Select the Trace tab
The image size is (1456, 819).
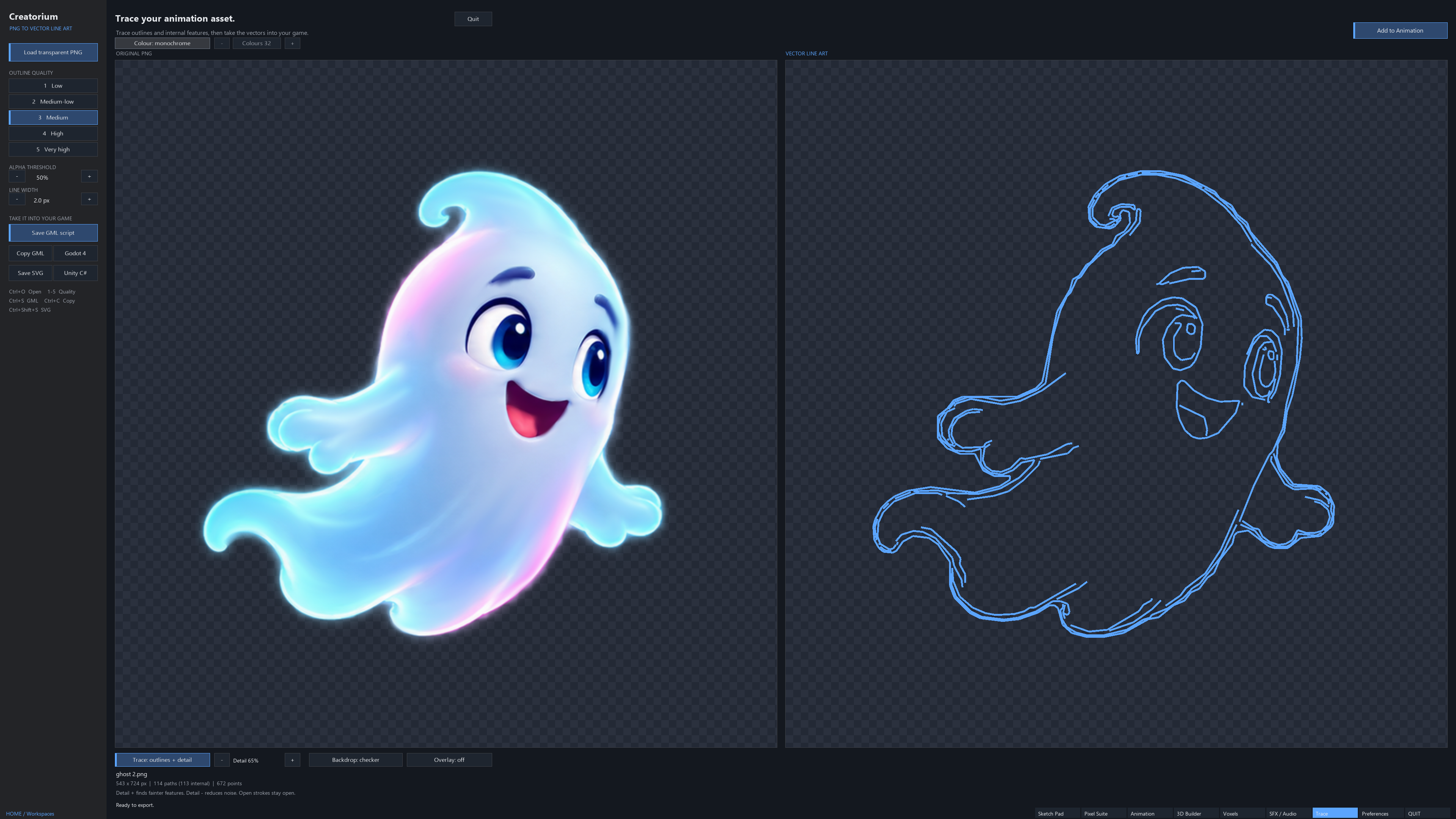(x=1335, y=813)
